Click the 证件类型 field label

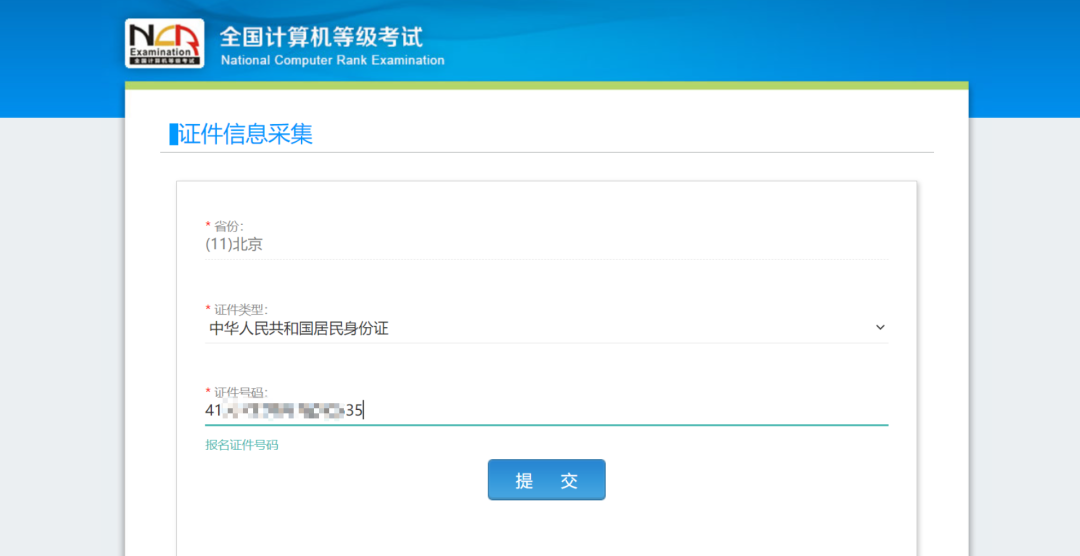(x=241, y=309)
